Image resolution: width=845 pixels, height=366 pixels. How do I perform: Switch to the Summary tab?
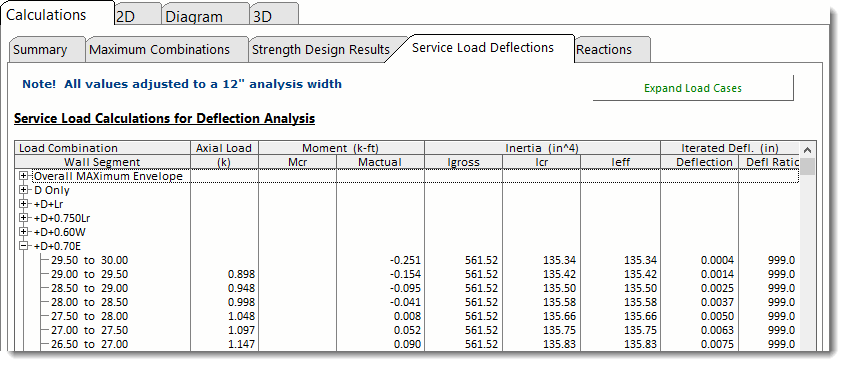coord(46,50)
